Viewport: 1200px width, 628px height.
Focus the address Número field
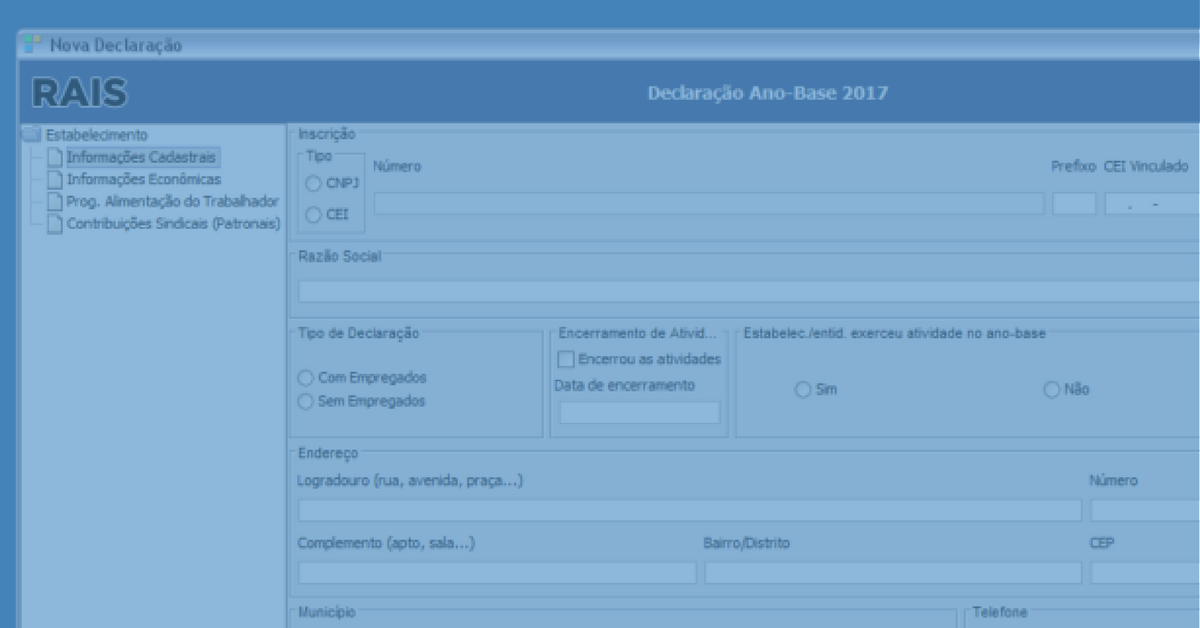click(1145, 510)
